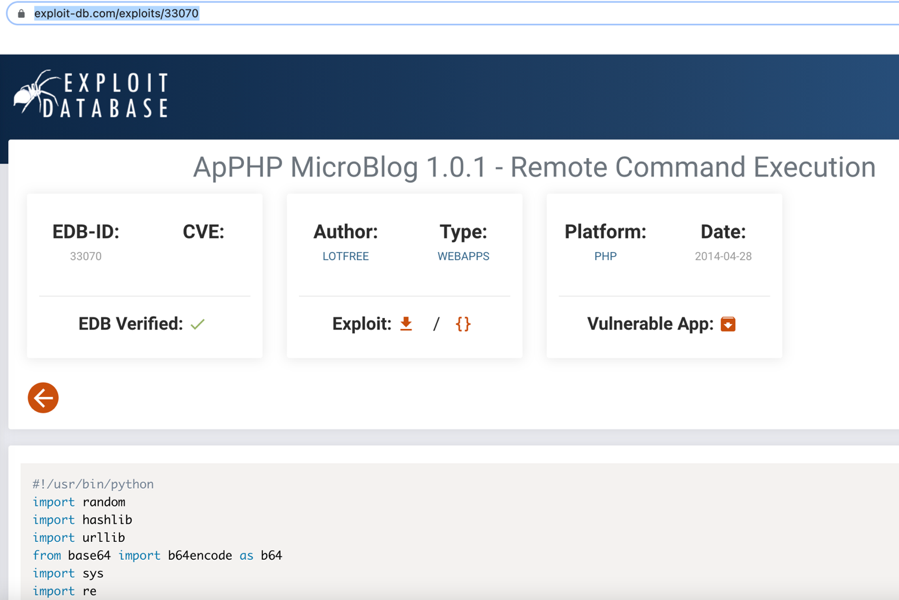This screenshot has height=600, width=899.
Task: Click the import sys code line
Action: pyautogui.click(x=68, y=573)
